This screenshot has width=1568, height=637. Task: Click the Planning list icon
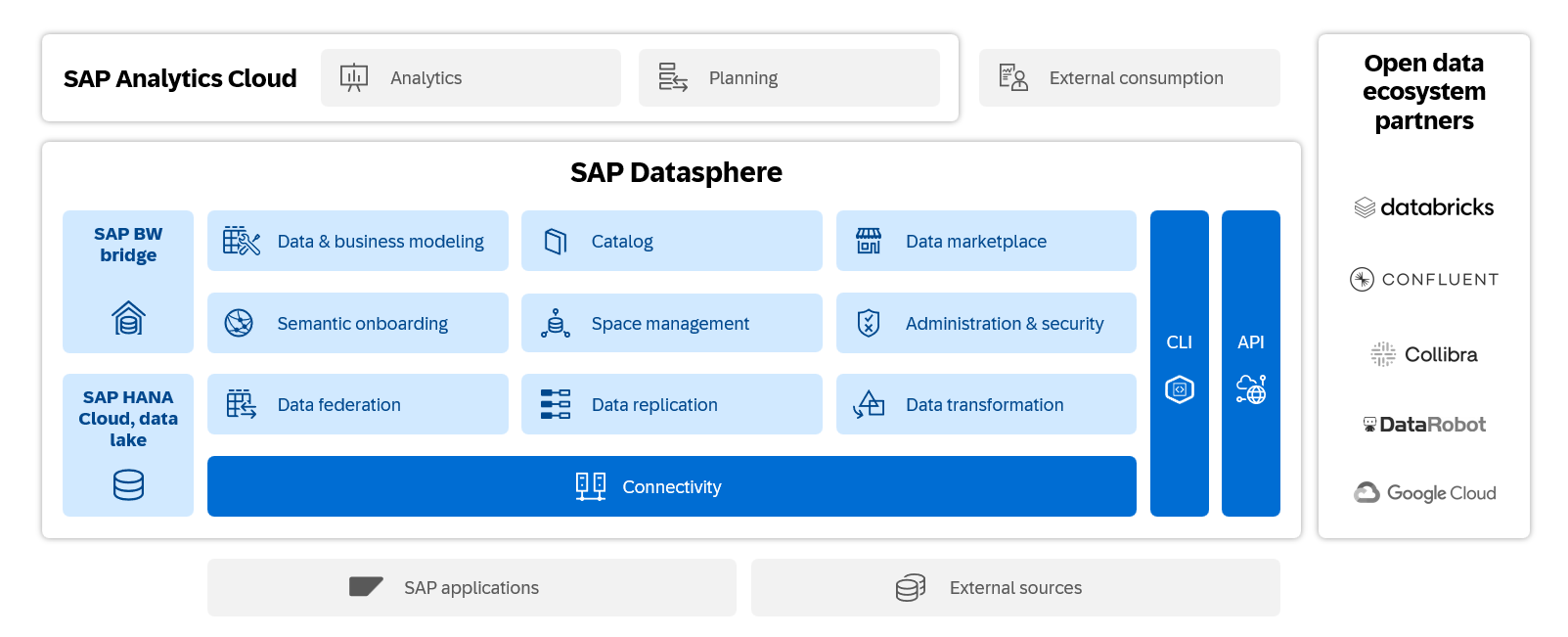click(x=672, y=77)
